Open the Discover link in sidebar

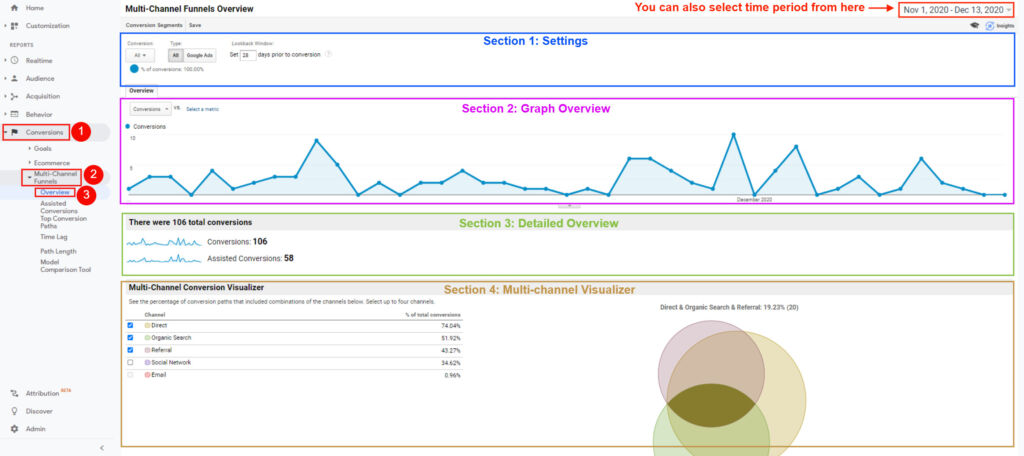[39, 411]
